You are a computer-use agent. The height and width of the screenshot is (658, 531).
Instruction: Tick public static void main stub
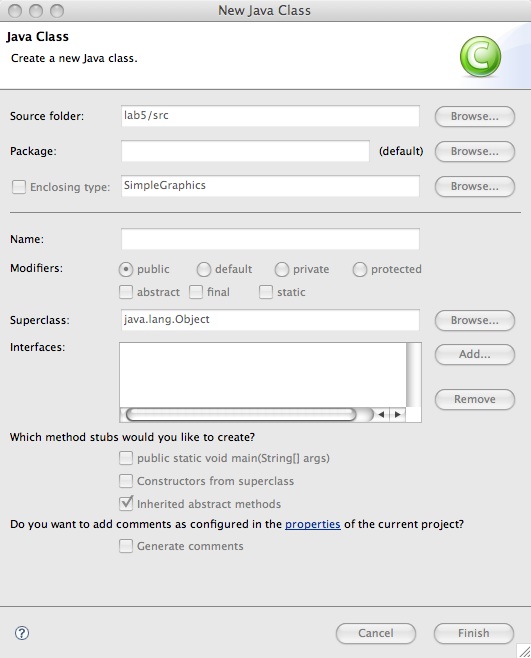click(x=126, y=458)
